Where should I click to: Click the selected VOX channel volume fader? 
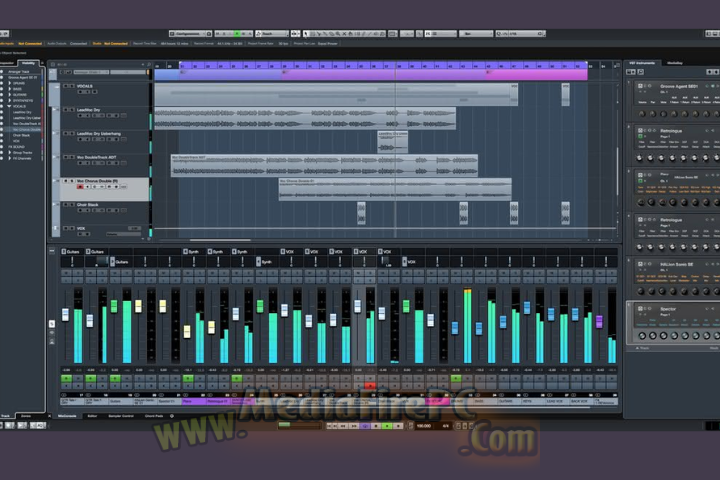click(357, 306)
